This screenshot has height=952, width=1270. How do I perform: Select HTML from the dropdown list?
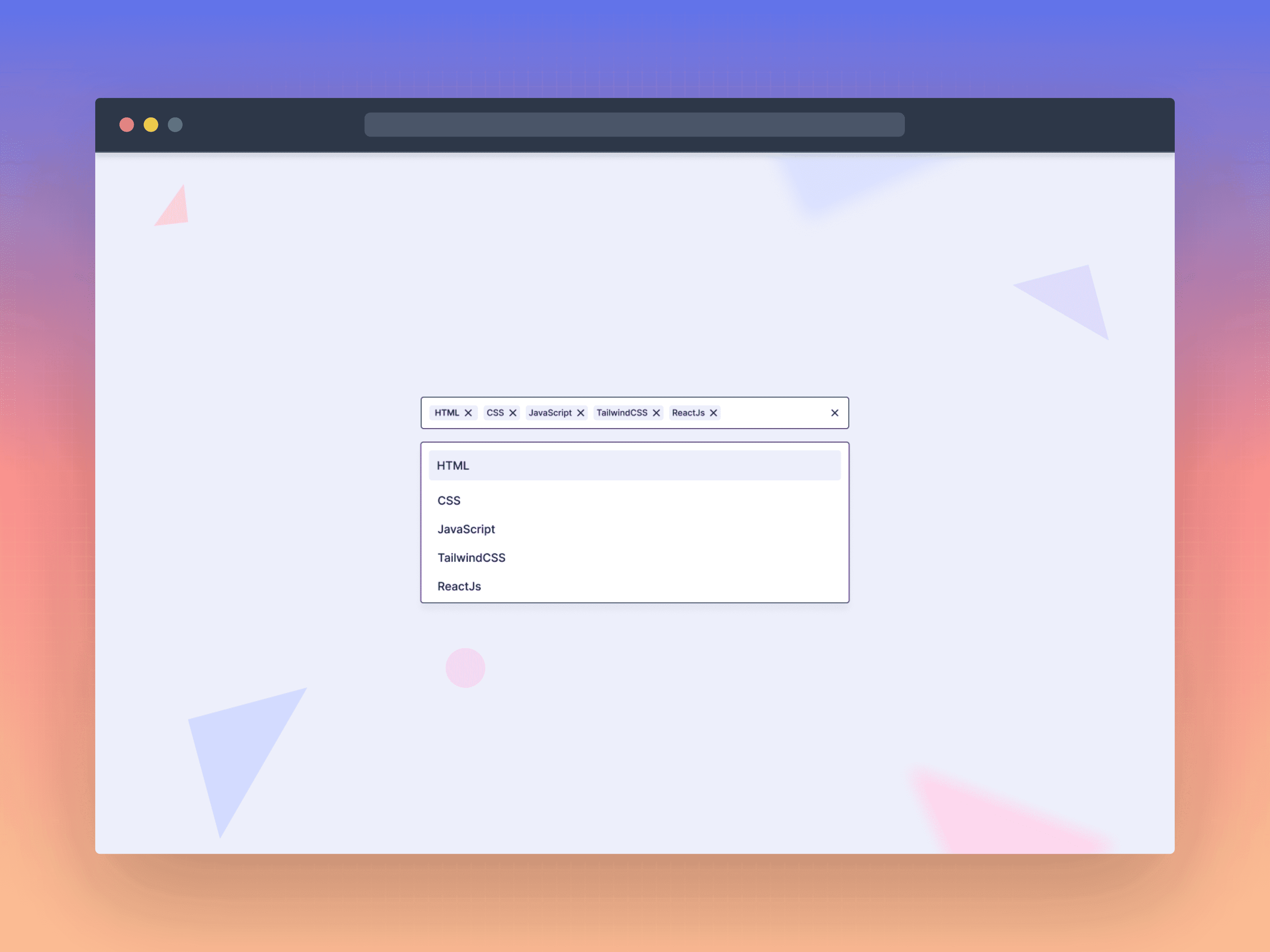[x=634, y=465]
